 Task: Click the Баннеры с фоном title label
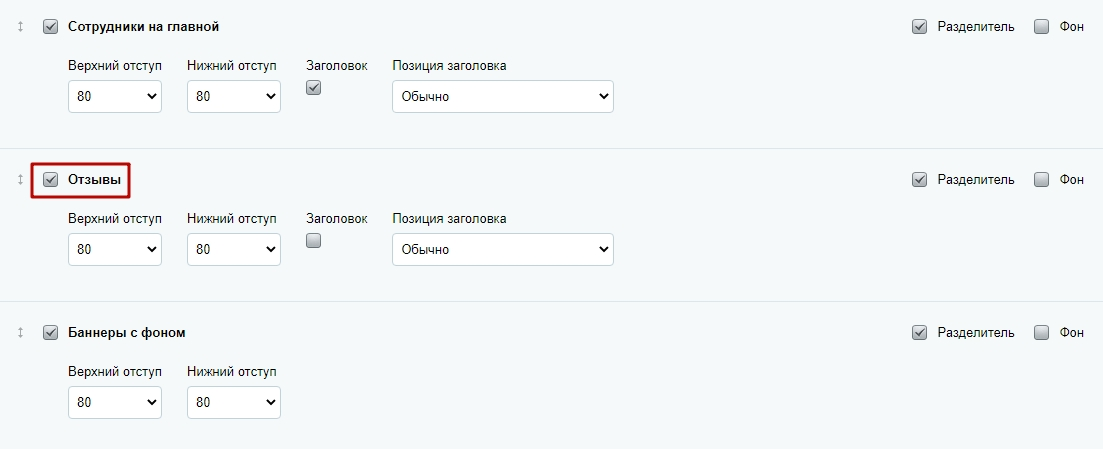pyautogui.click(x=127, y=333)
